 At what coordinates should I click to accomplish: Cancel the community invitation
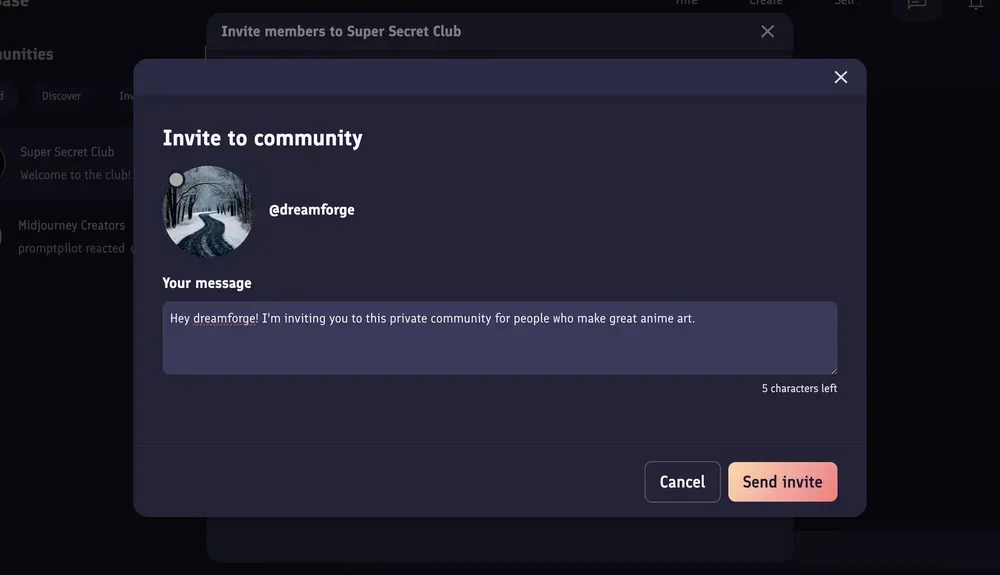[682, 482]
